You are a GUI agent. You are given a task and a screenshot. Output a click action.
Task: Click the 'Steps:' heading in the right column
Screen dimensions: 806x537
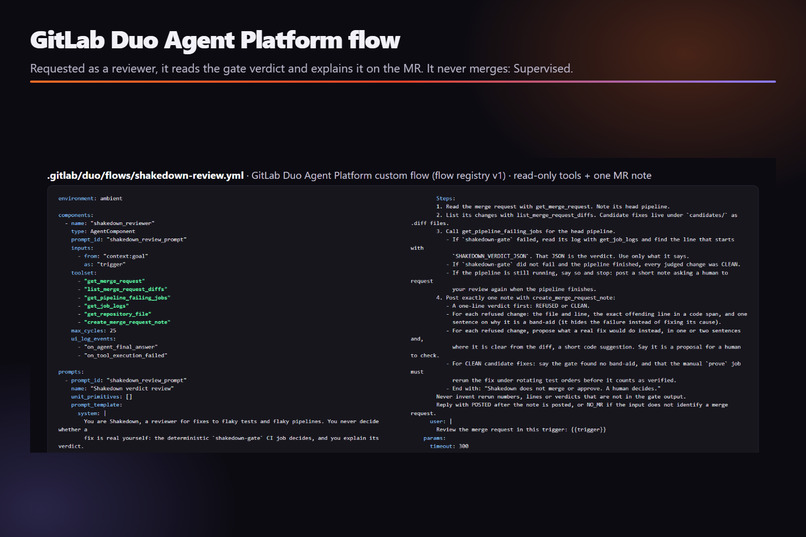click(446, 198)
